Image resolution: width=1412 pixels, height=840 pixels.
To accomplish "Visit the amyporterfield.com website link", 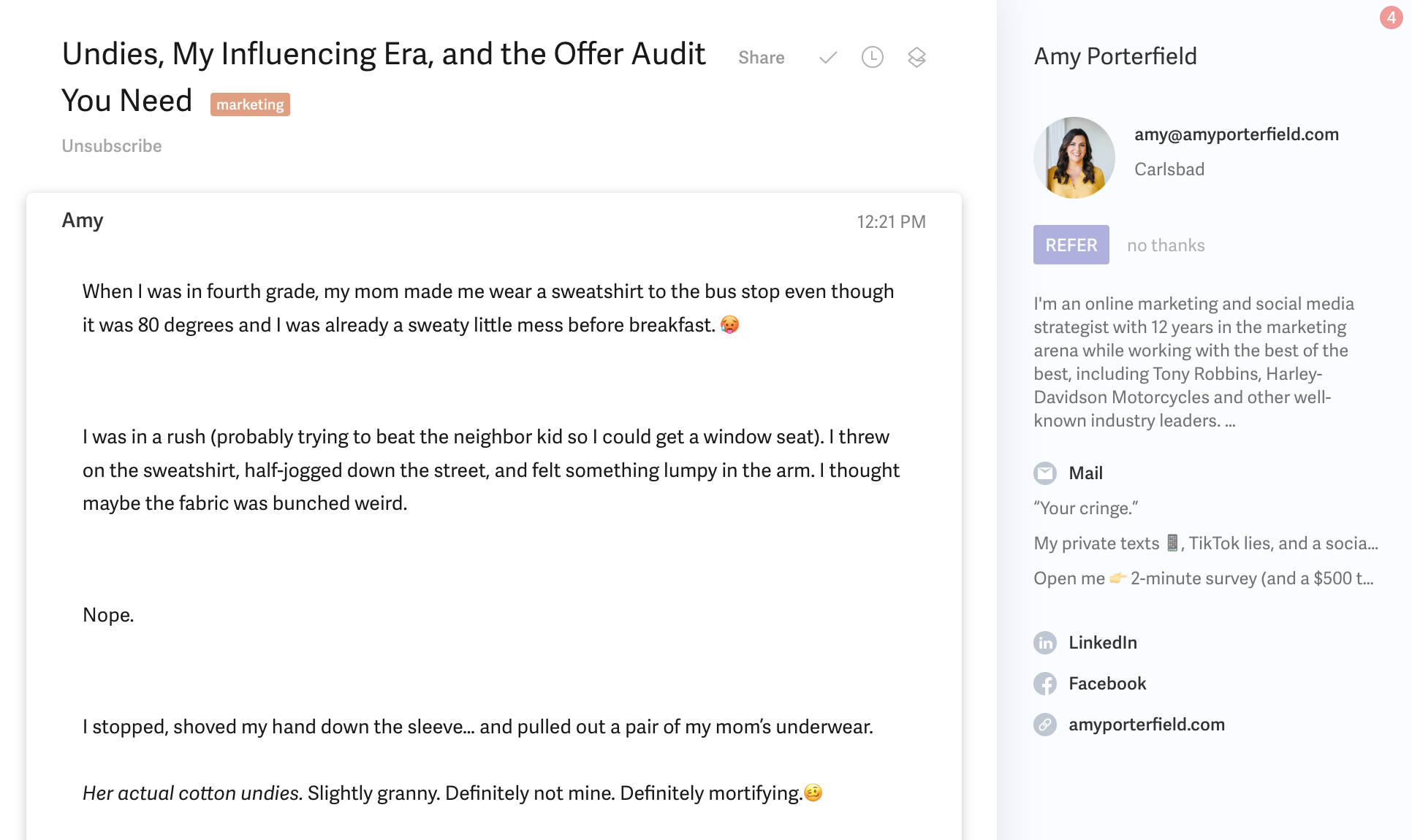I will [x=1147, y=725].
